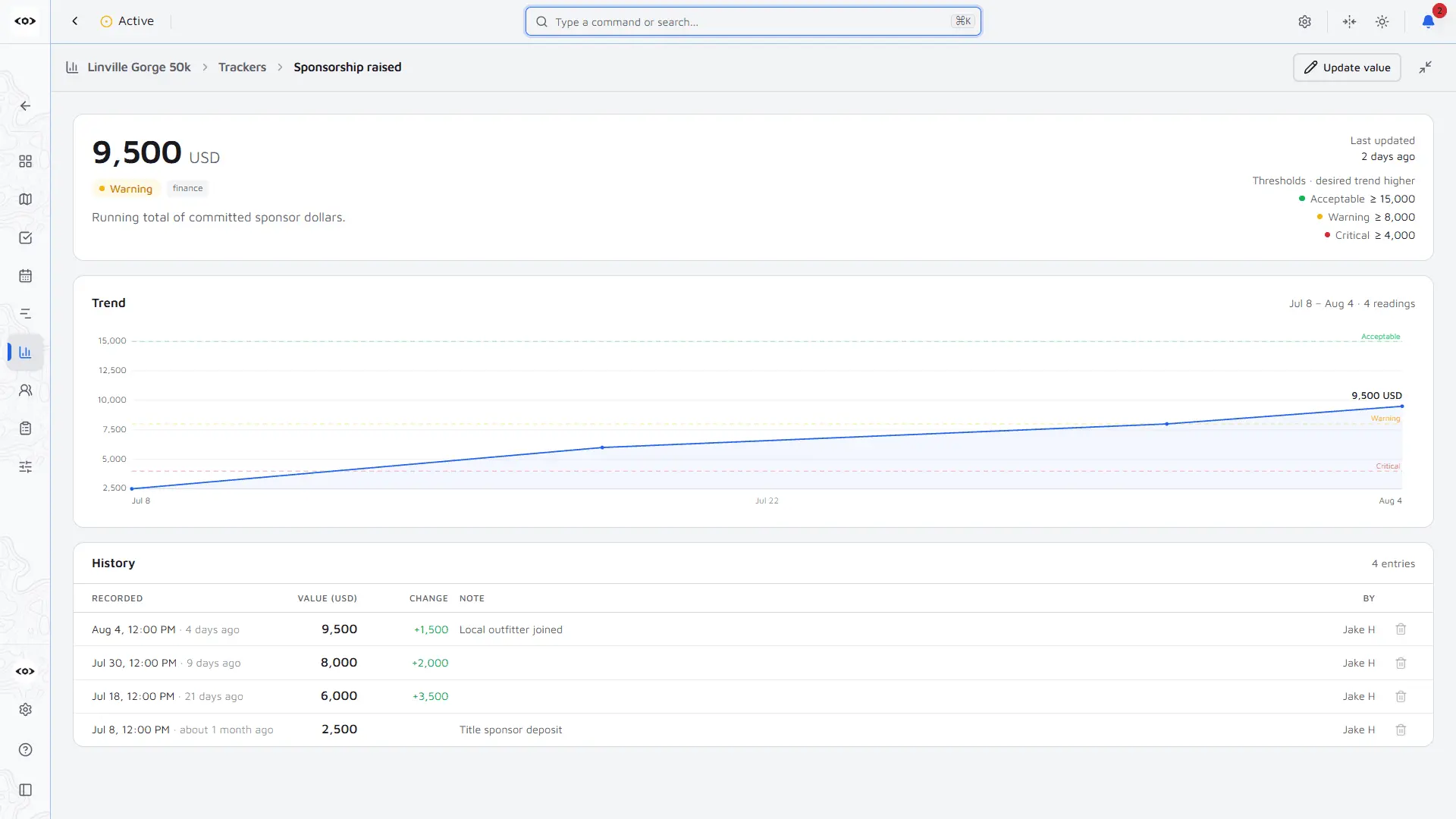Screen dimensions: 1456x819
Task: Click the 'Warning ≥ 8,000' threshold
Action: (x=1366, y=217)
